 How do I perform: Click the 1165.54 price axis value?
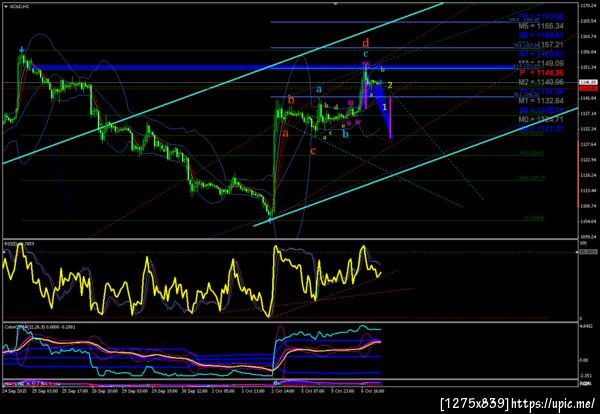[x=587, y=21]
